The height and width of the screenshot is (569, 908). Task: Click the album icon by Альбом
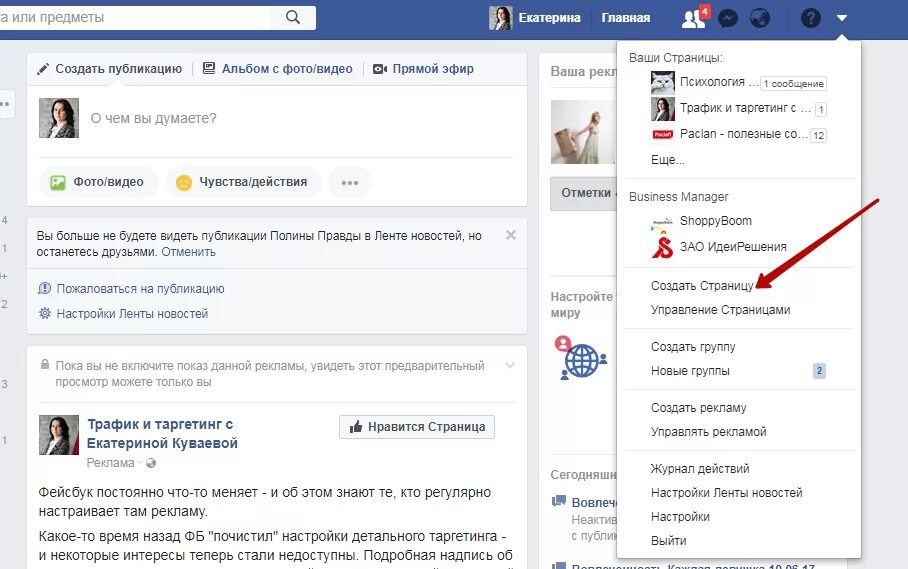tap(209, 68)
